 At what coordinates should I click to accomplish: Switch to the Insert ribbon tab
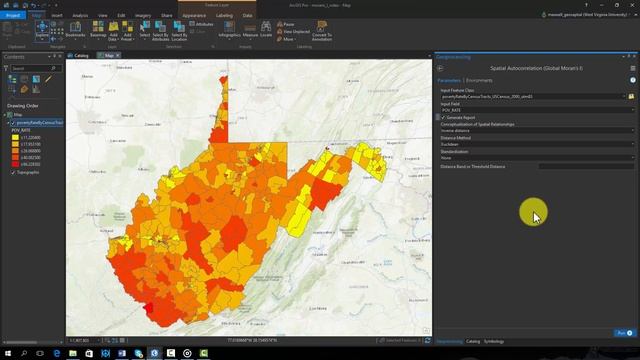tap(57, 16)
